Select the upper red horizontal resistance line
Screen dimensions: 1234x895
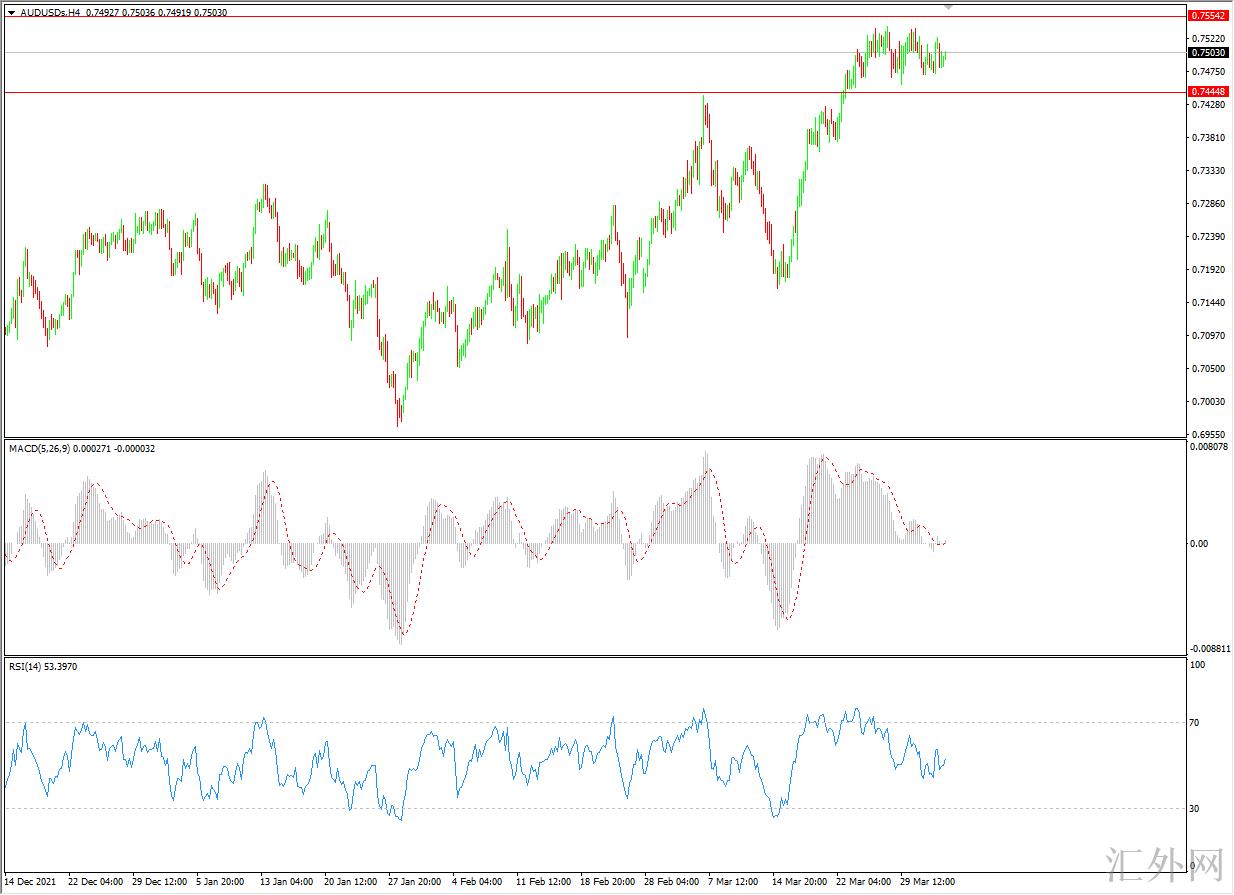tap(500, 17)
